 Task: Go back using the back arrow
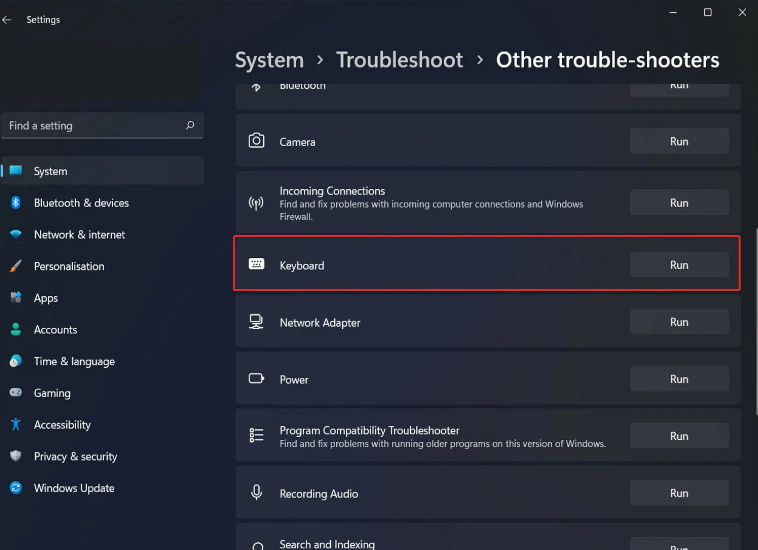[6, 20]
